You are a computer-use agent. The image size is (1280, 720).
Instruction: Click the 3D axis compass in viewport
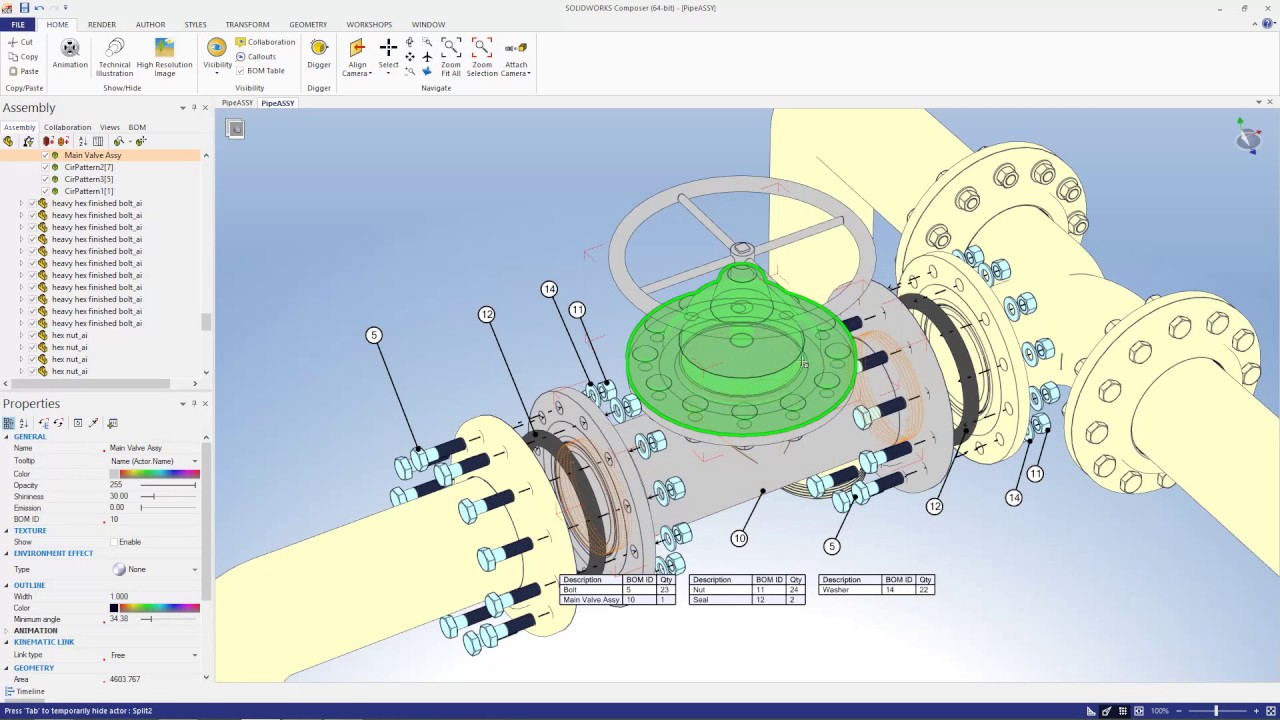coord(1247,135)
